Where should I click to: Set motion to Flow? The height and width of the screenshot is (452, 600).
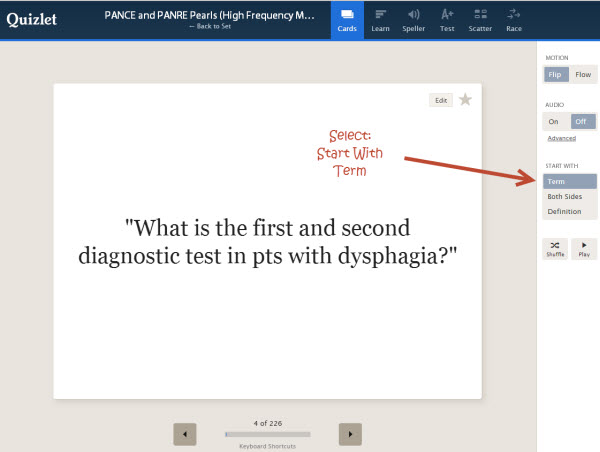coord(583,75)
